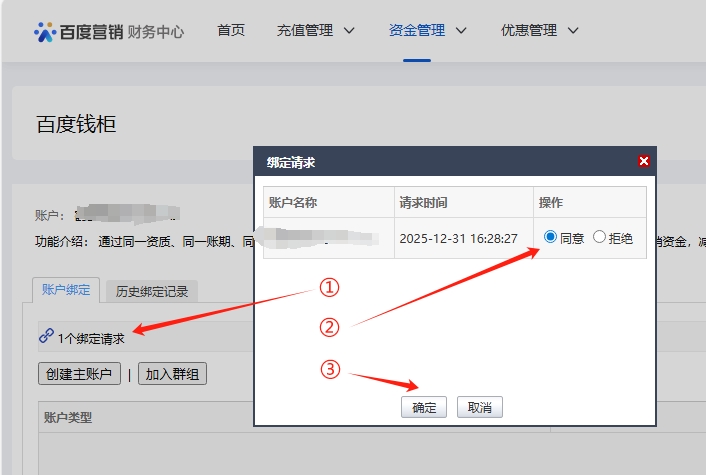Click the 请求时间 column header
This screenshot has width=706, height=475.
423,202
